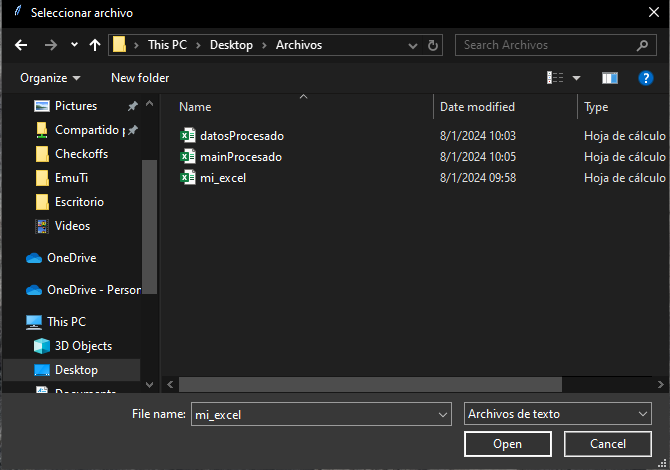The height and width of the screenshot is (470, 670).
Task: Click the 3D Objects cube icon
Action: tap(42, 346)
